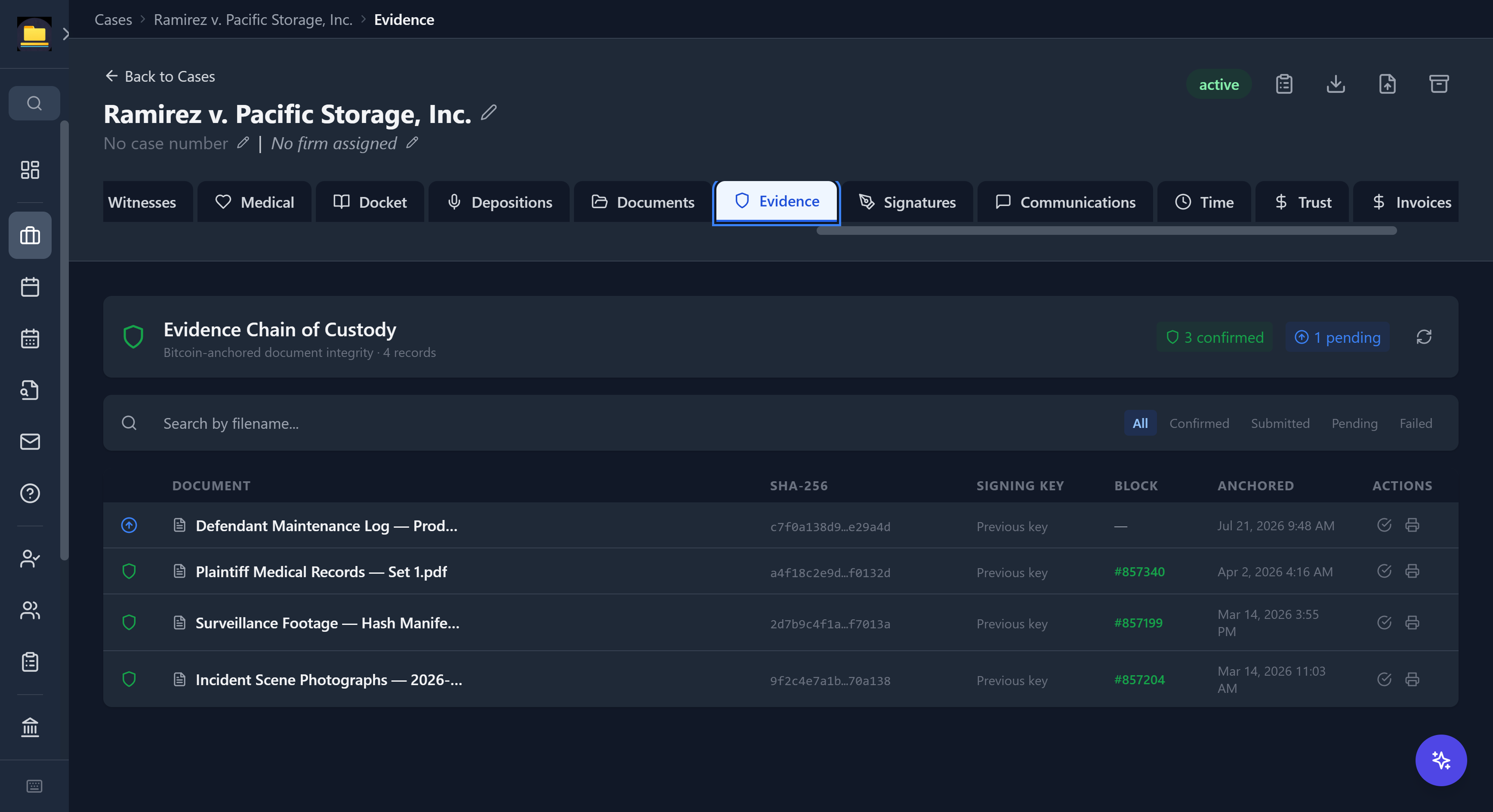Switch to the Depositions tab
The image size is (1493, 812).
pyautogui.click(x=499, y=202)
